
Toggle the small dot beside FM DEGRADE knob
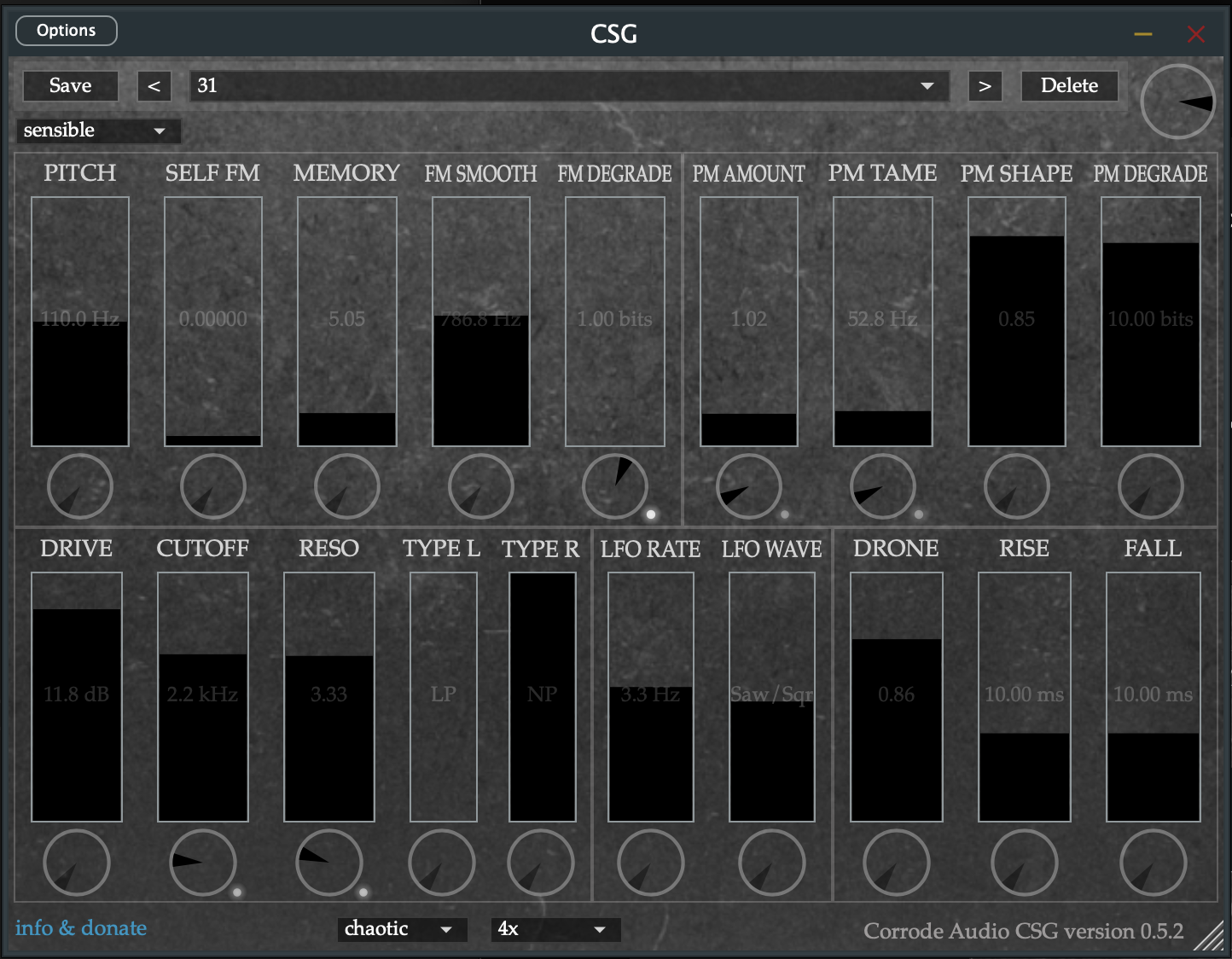click(x=651, y=514)
